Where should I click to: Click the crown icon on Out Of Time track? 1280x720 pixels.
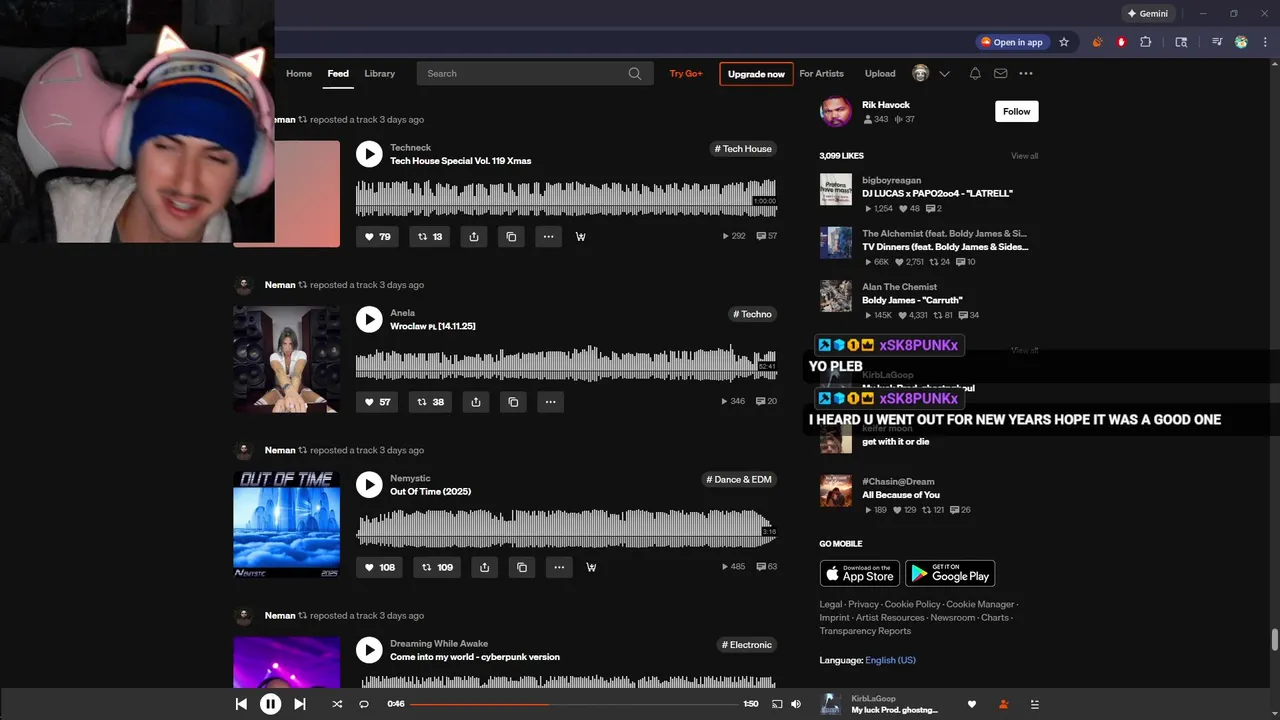[591, 567]
